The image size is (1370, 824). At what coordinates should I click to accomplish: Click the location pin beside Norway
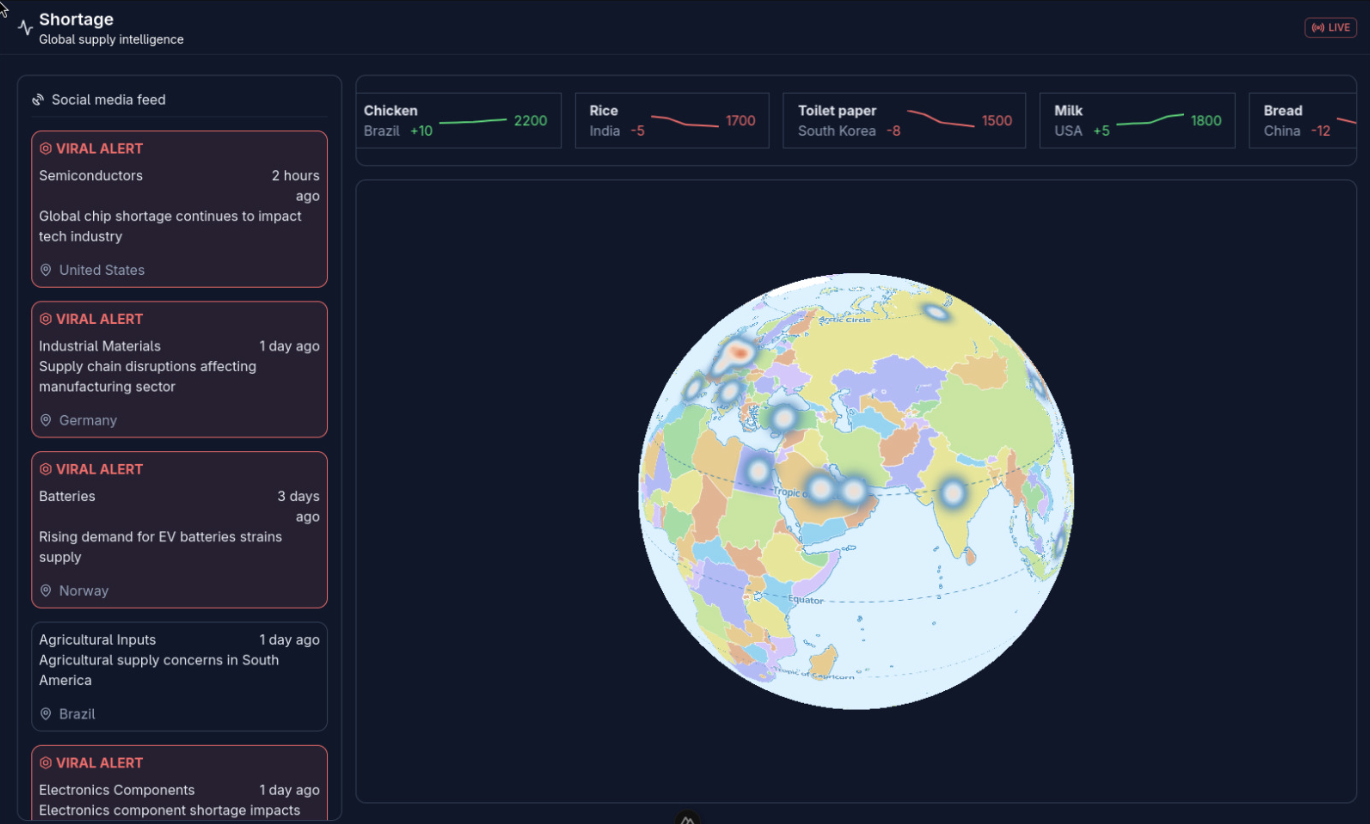tap(45, 591)
